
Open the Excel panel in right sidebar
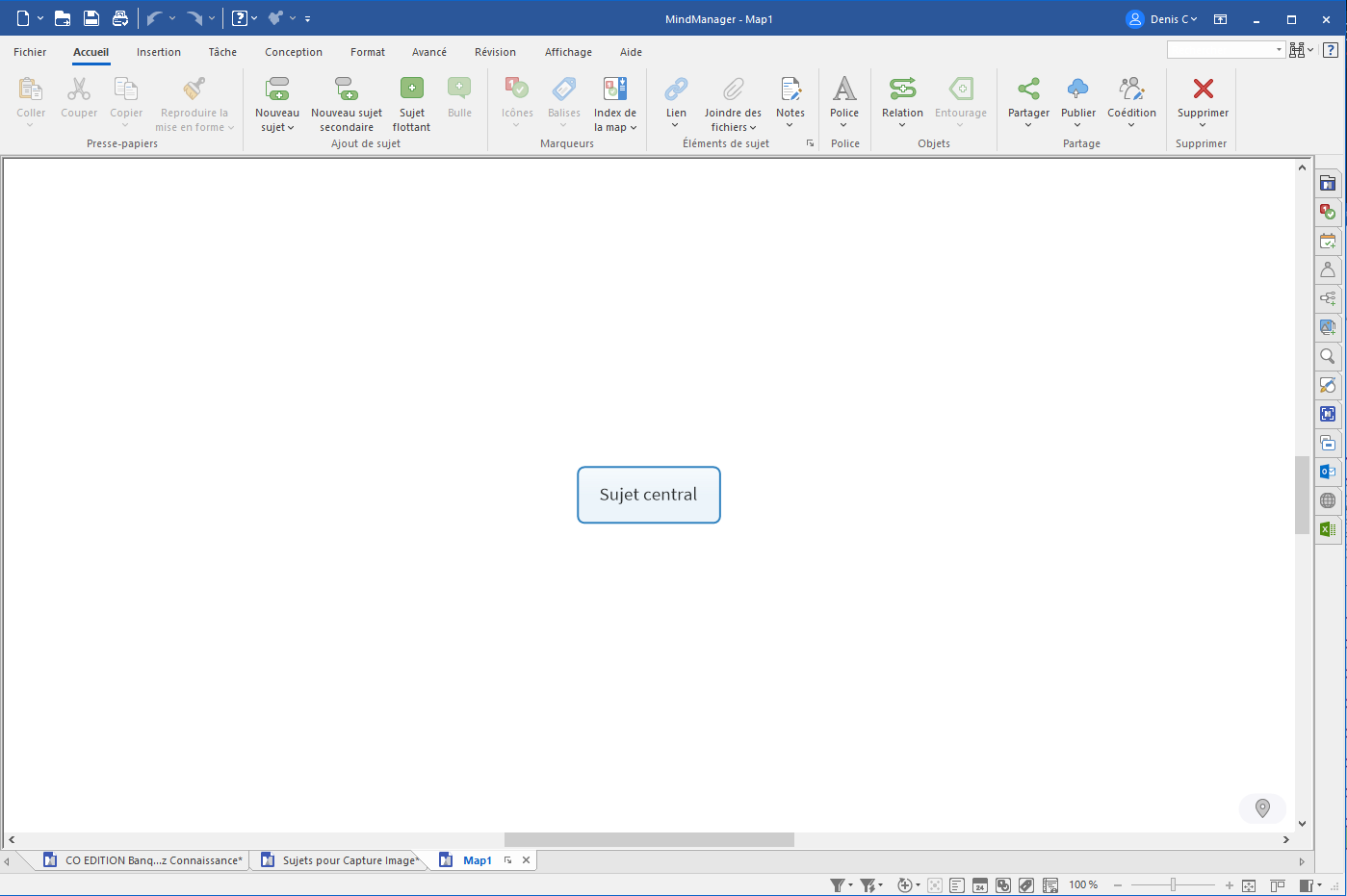click(x=1328, y=529)
